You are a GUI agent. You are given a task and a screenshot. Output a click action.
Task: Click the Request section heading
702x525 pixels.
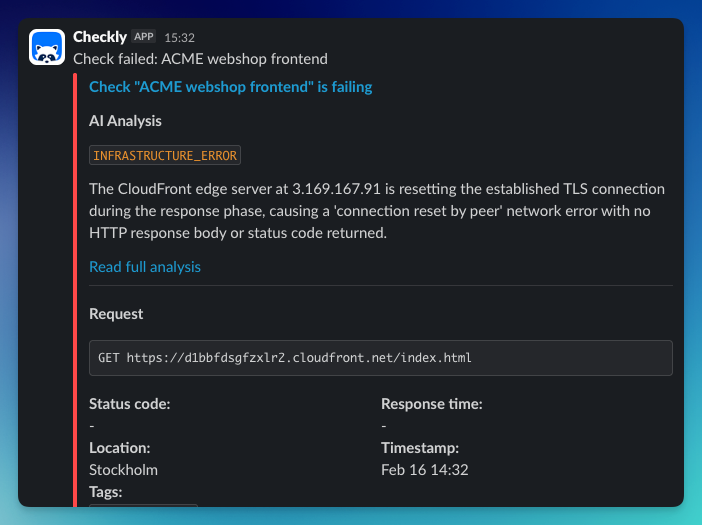pyautogui.click(x=116, y=314)
